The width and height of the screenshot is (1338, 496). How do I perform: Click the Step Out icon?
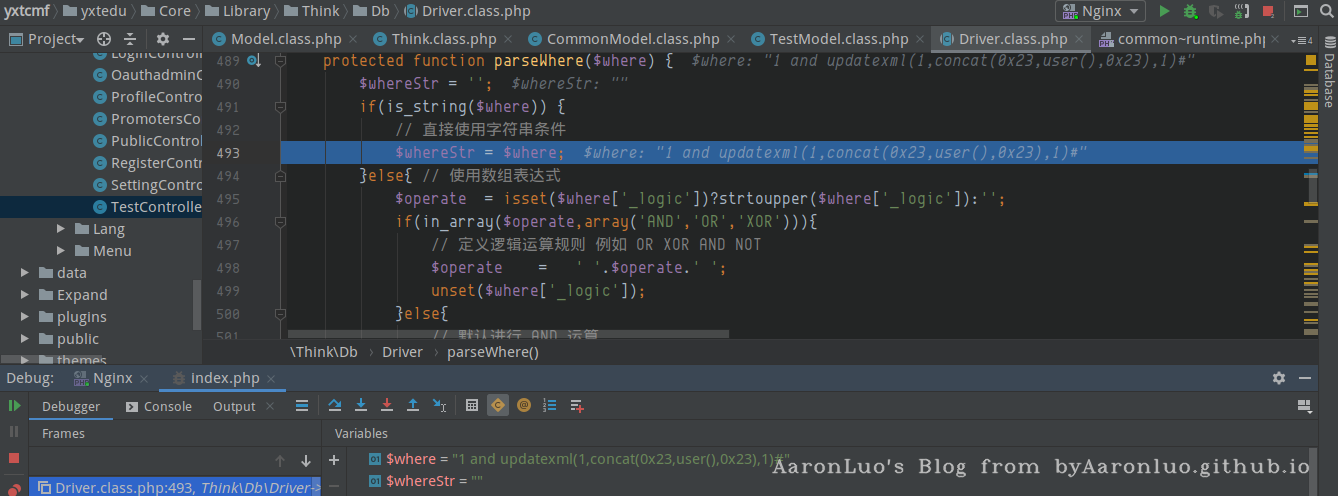[413, 405]
